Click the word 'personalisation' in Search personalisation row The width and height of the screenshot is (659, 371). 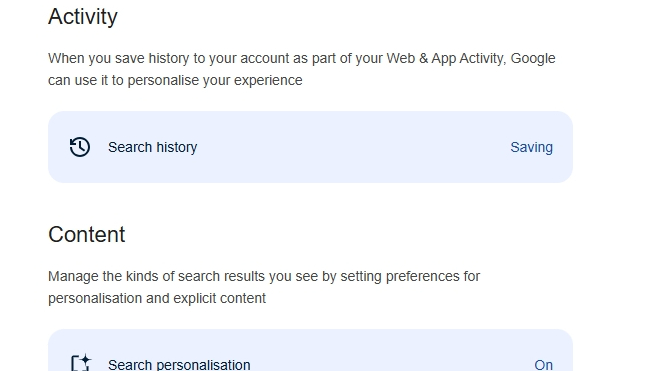coord(203,365)
